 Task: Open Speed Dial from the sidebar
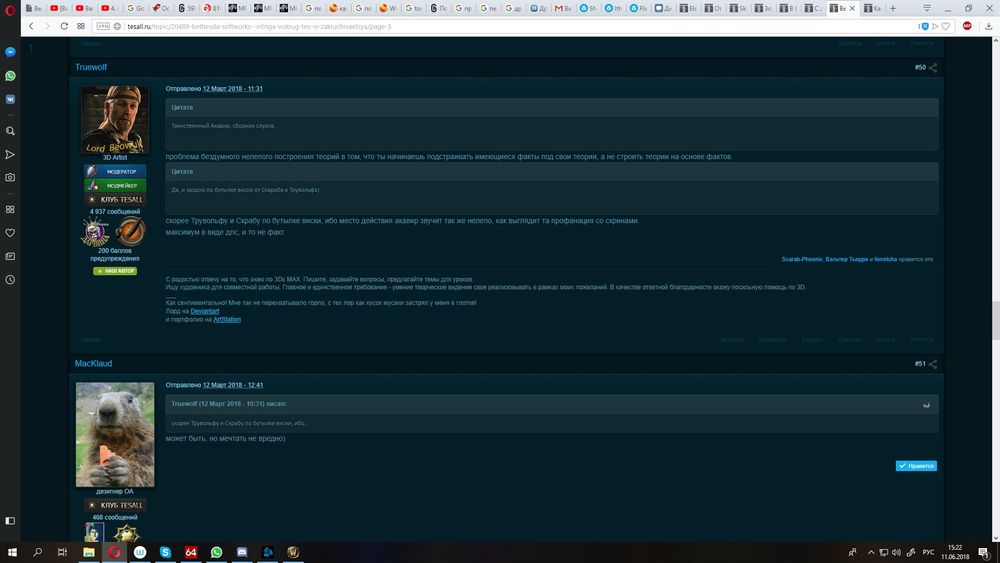(x=10, y=209)
